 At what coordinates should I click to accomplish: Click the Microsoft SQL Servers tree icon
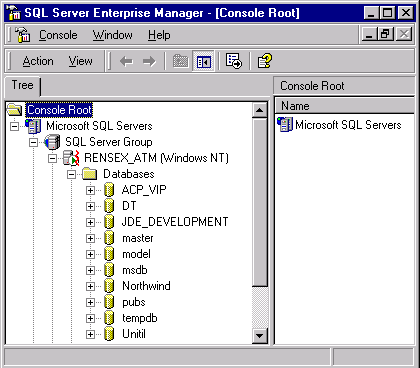click(x=33, y=126)
